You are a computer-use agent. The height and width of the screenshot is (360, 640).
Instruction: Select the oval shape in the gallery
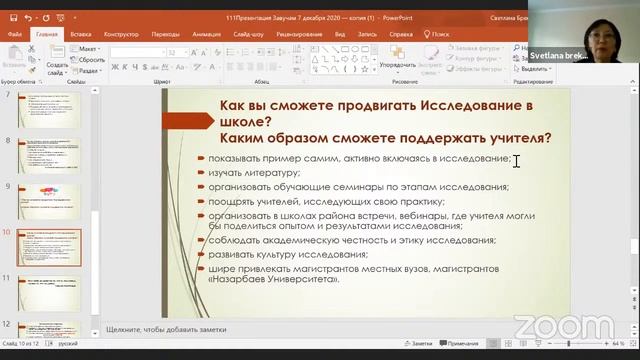point(355,49)
